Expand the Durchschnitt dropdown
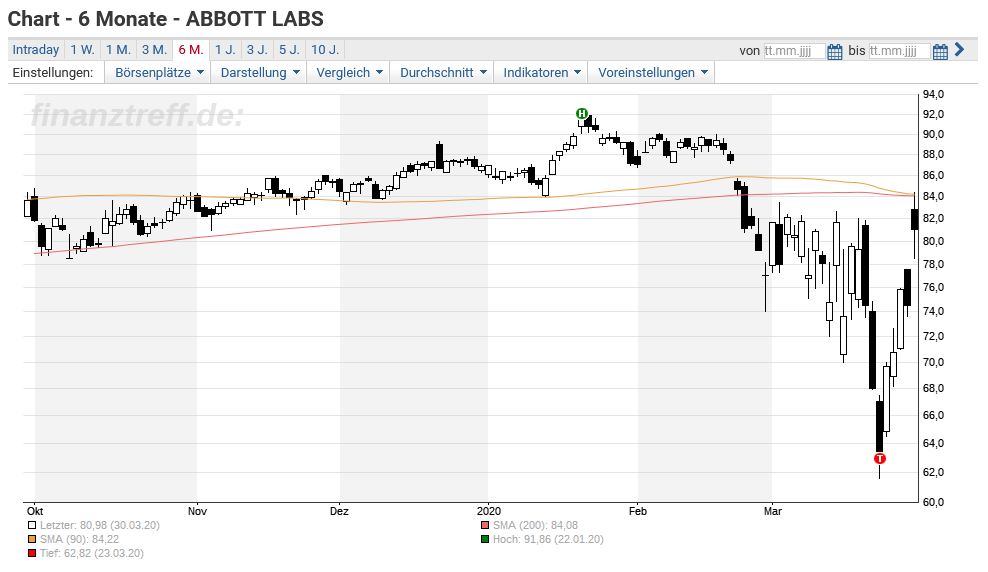 443,72
